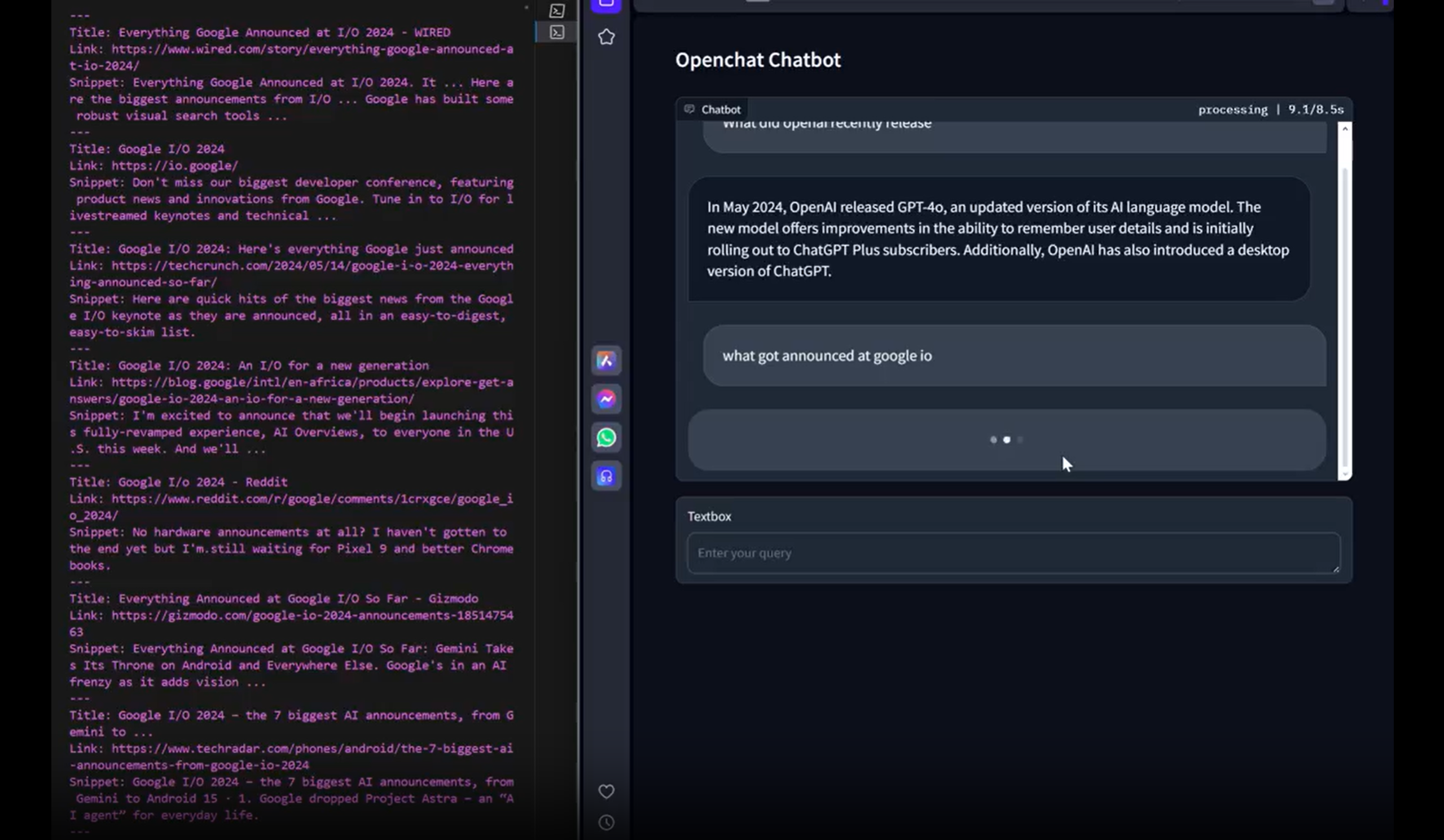The width and height of the screenshot is (1444, 840).
Task: Click the chatbot scrollbar down arrow
Action: 1345,474
